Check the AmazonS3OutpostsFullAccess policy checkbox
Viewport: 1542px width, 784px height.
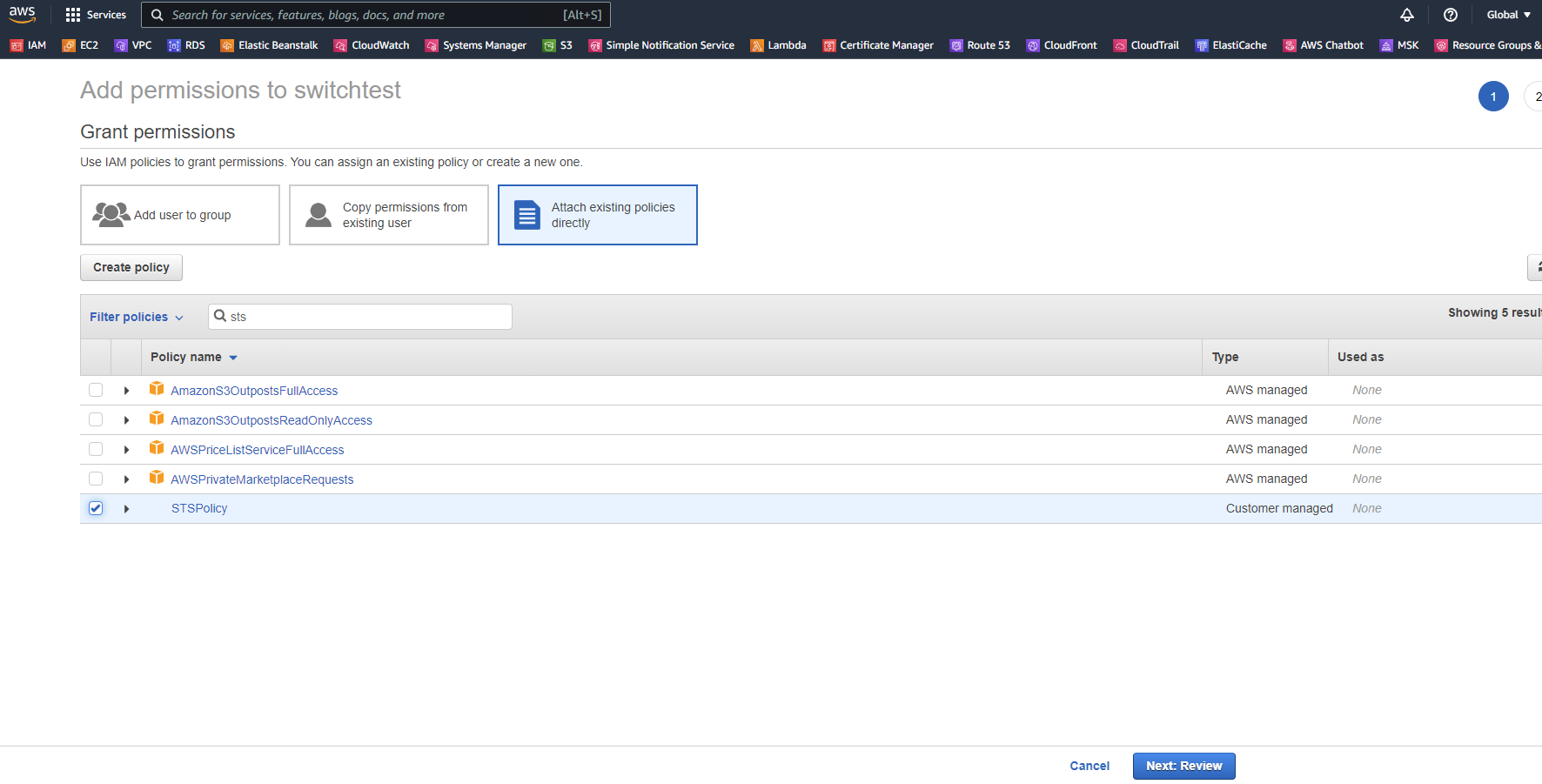(96, 390)
